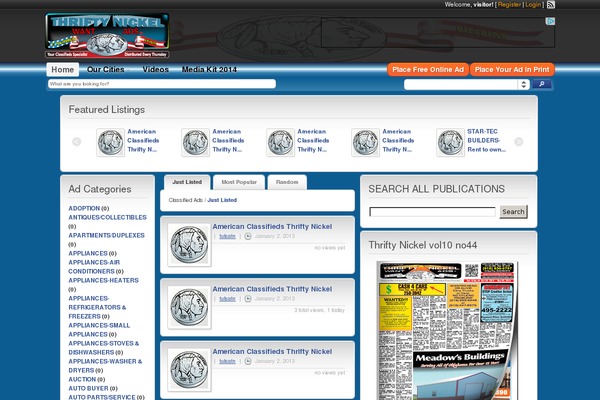This screenshot has width=600, height=400.
Task: Switch to the Random tab
Action: 287,182
